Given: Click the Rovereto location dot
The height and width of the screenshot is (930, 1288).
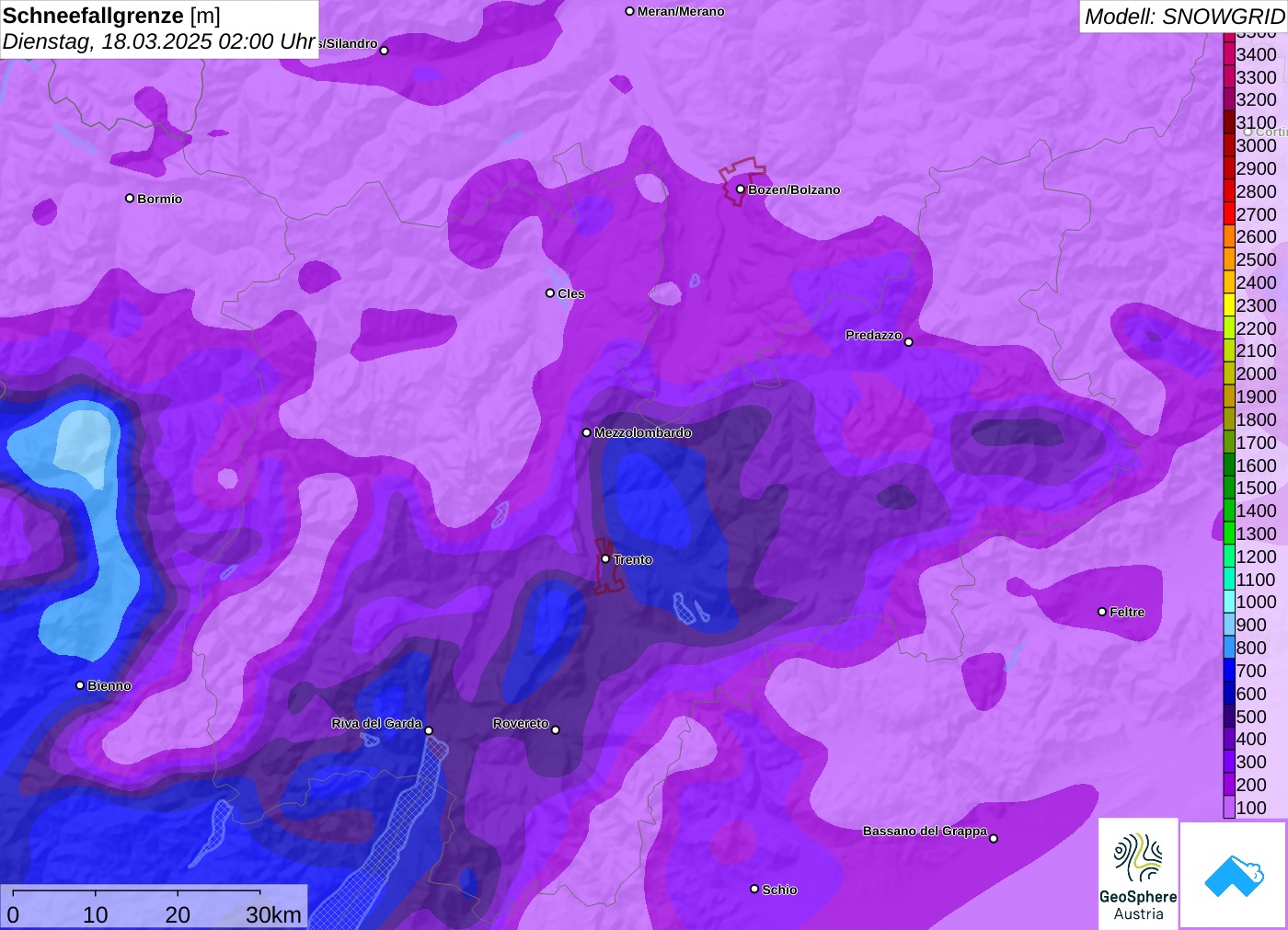Looking at the screenshot, I should [x=556, y=730].
